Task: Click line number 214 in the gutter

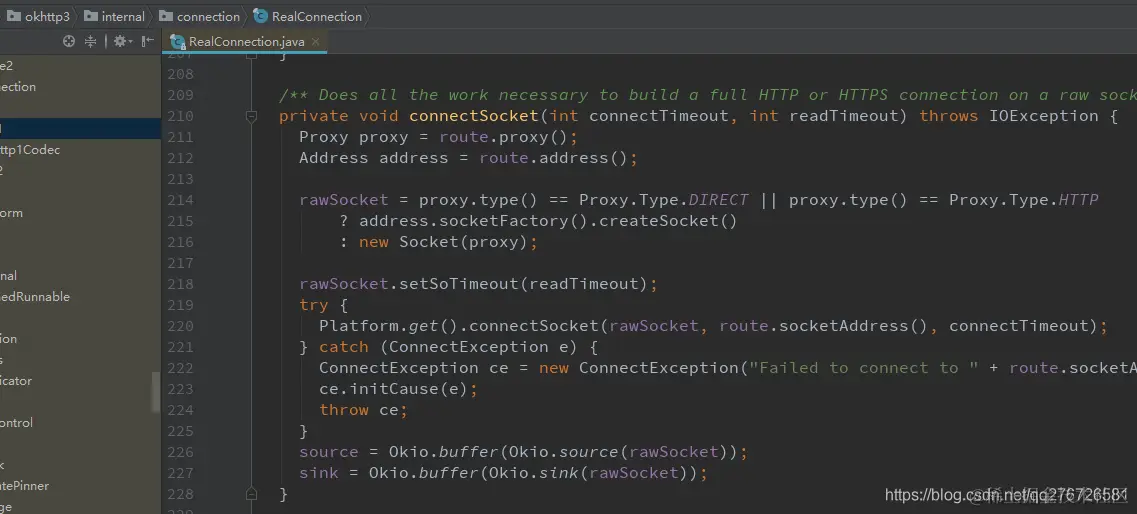Action: pos(180,200)
